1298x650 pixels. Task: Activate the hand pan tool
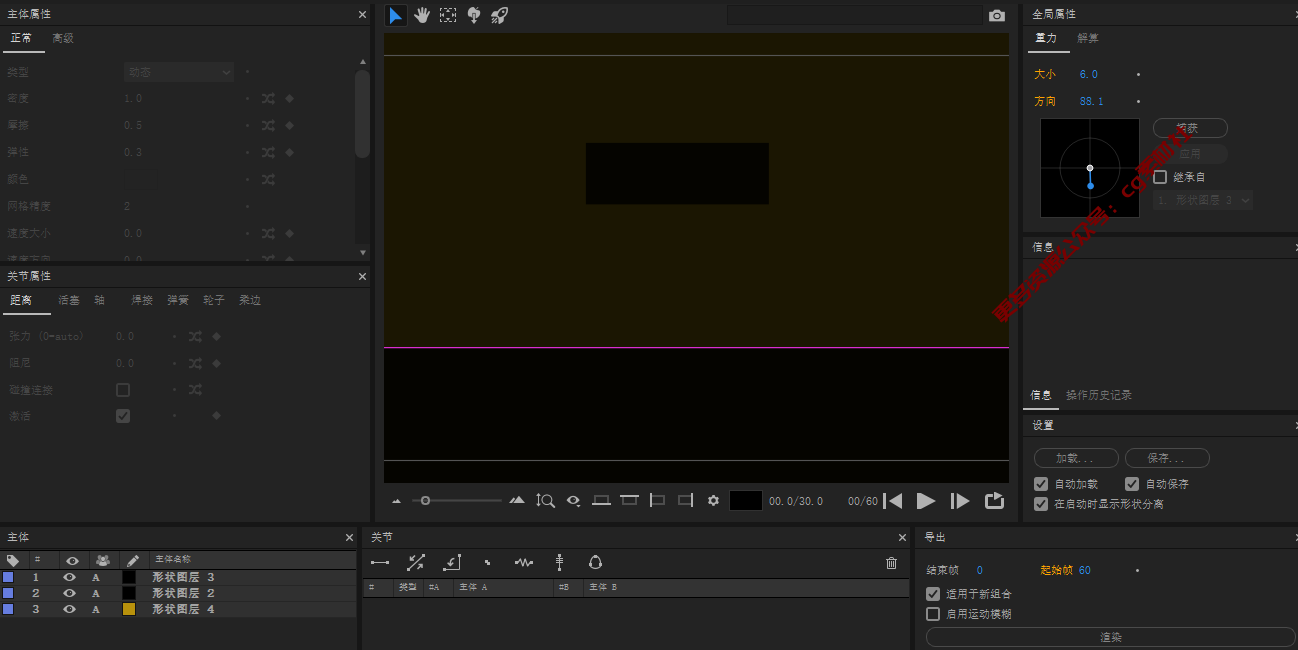click(422, 15)
